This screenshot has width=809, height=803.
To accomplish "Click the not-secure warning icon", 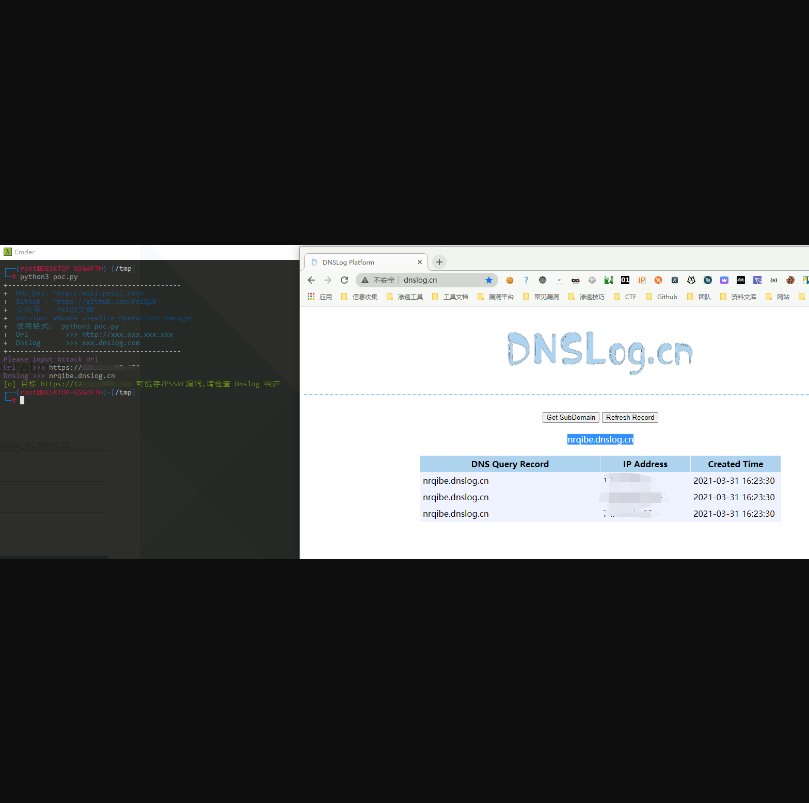I will click(366, 280).
